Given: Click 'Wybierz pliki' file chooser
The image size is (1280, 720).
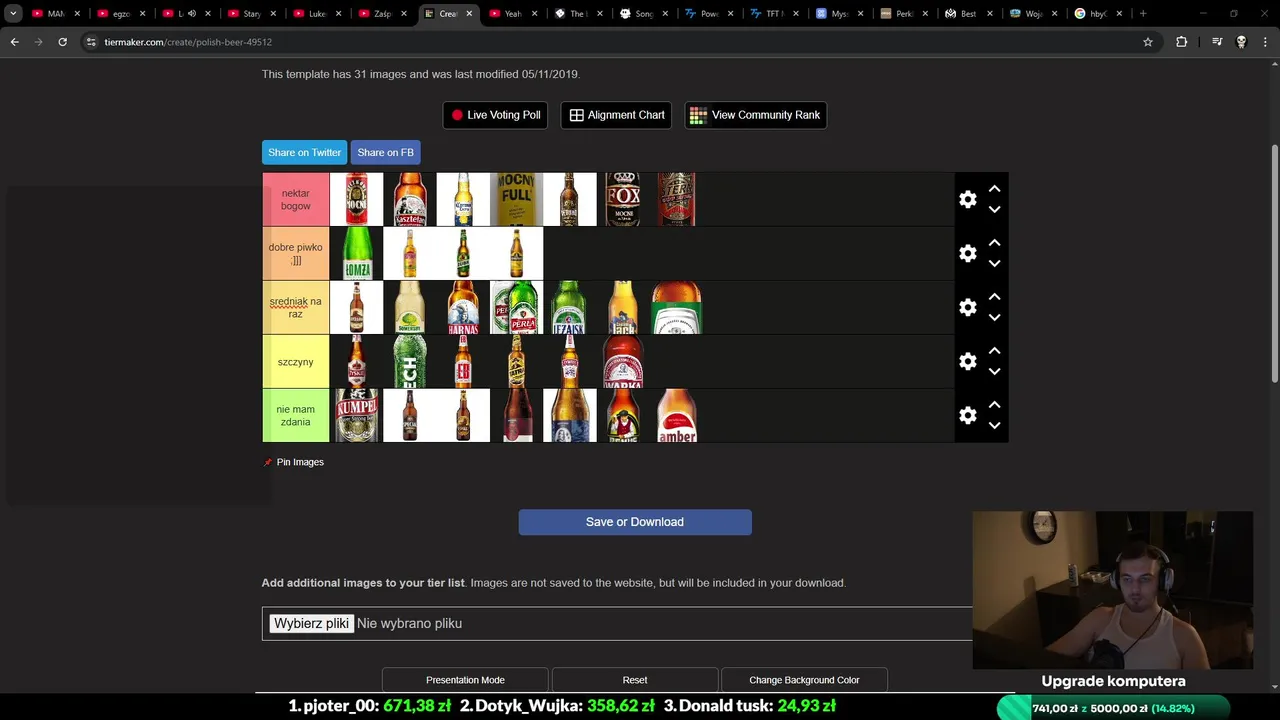Looking at the screenshot, I should coord(311,623).
